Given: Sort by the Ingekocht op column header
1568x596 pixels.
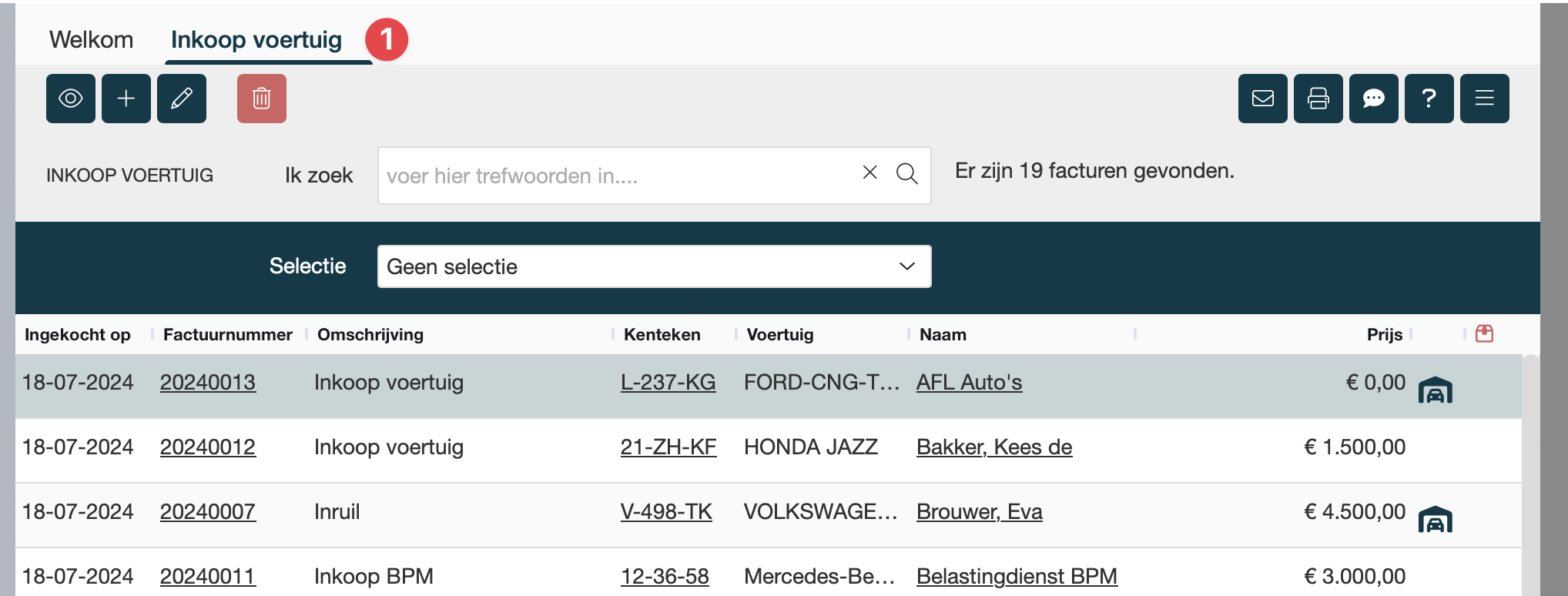Looking at the screenshot, I should click(x=78, y=334).
